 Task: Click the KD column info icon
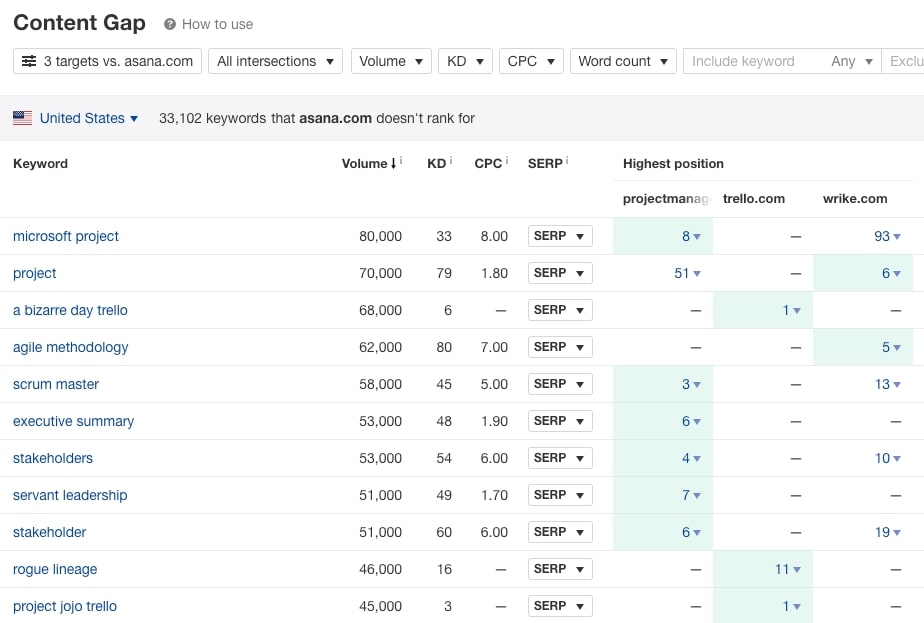click(x=451, y=160)
